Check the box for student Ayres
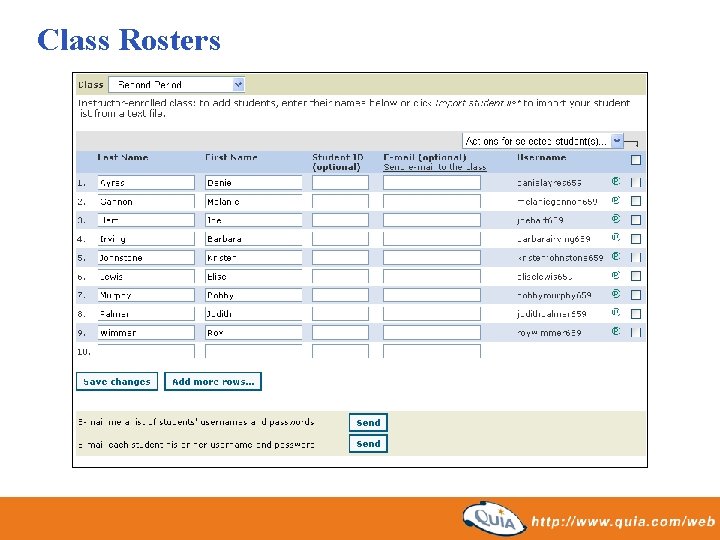This screenshot has height=540, width=720. 636,182
